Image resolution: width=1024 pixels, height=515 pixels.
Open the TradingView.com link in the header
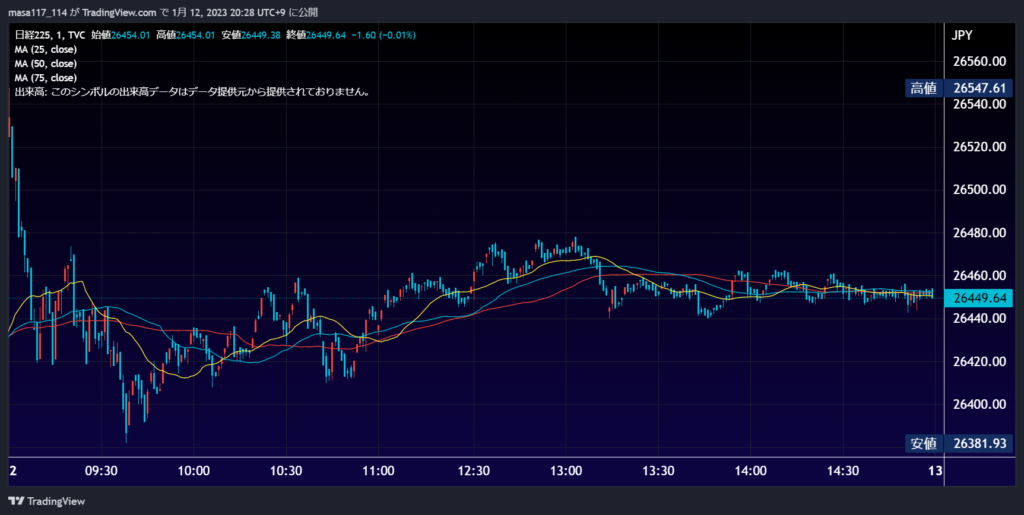coord(120,13)
